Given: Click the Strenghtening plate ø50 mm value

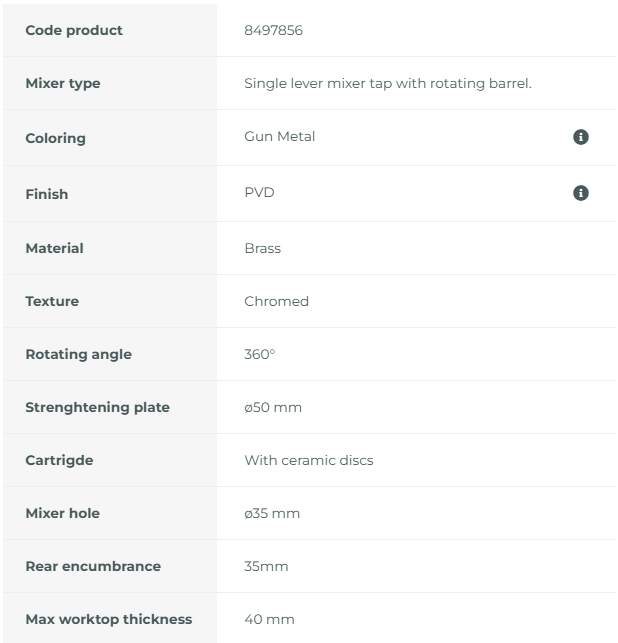Looking at the screenshot, I should pyautogui.click(x=273, y=408).
